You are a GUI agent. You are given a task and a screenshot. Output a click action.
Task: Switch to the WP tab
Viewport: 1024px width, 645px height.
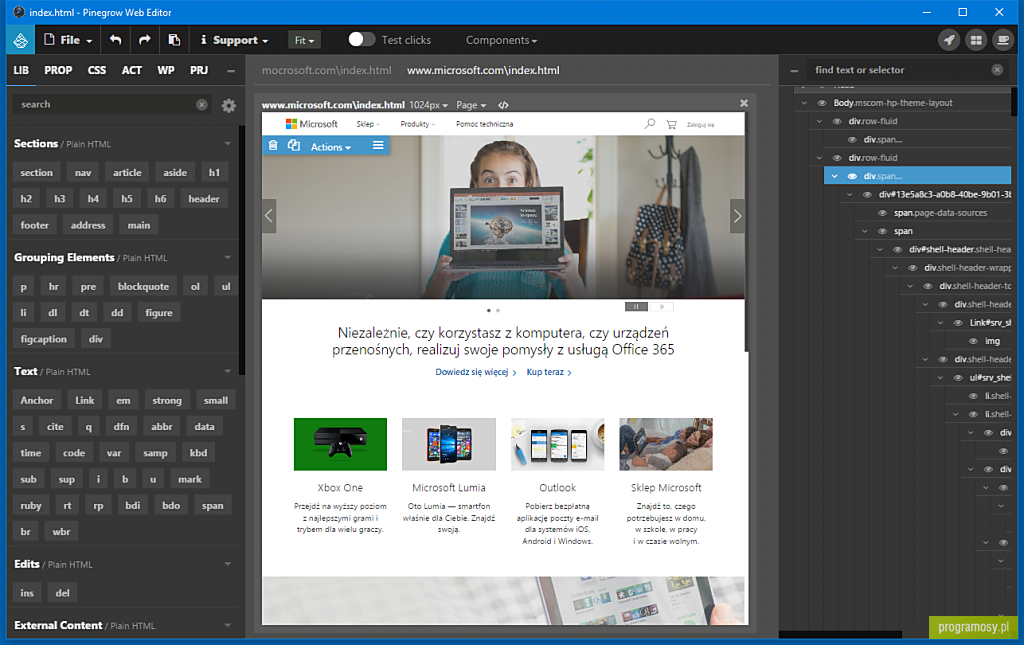[x=166, y=71]
